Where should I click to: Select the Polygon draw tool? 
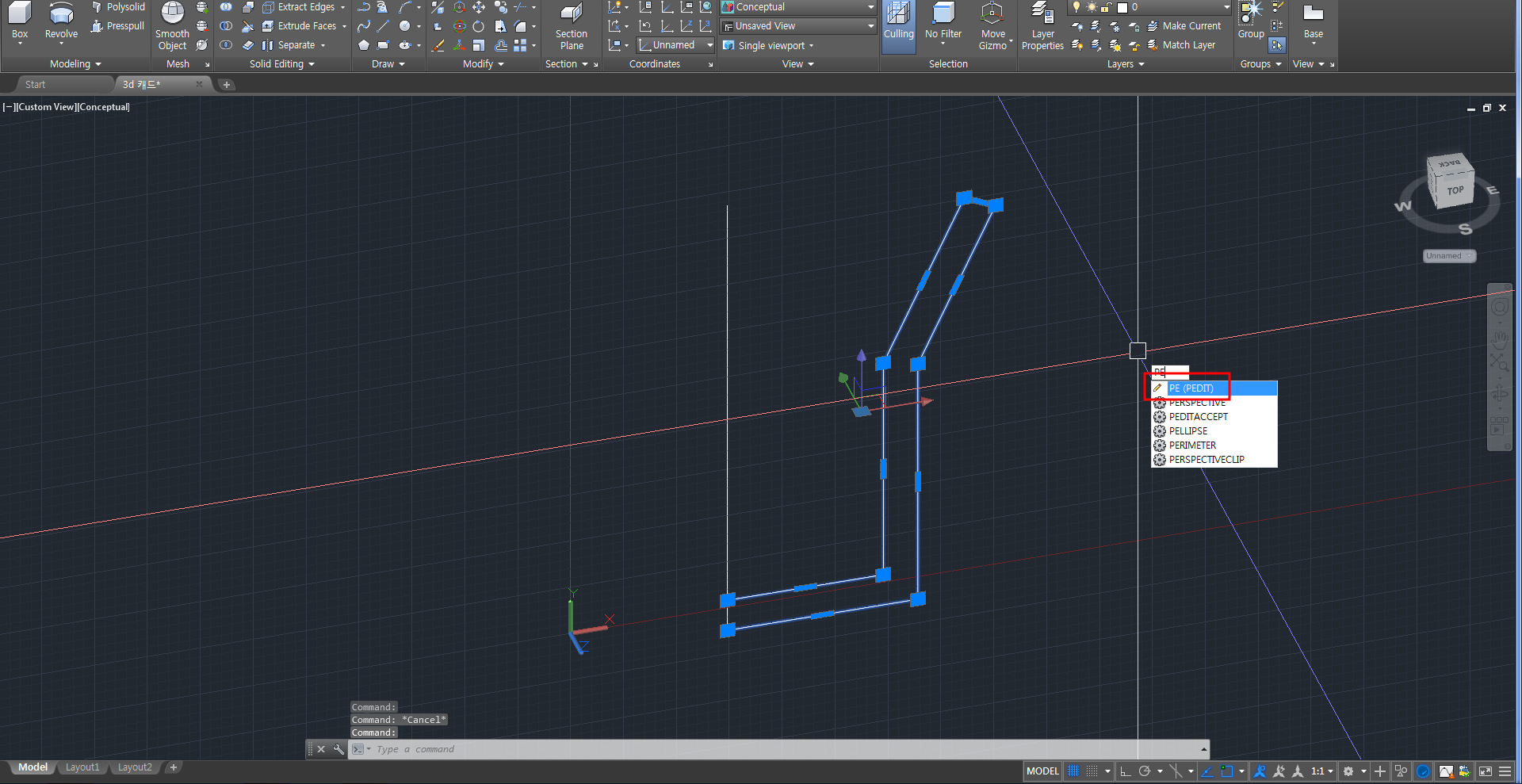(x=364, y=45)
